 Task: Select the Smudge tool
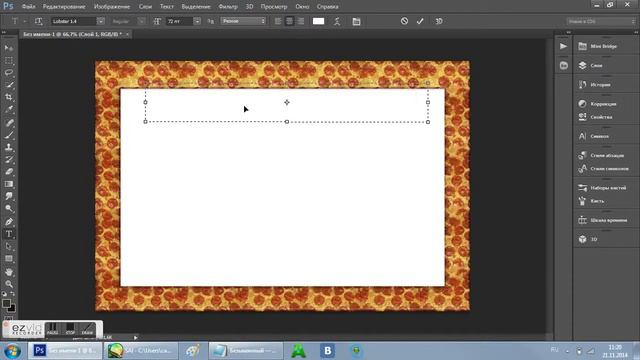(x=9, y=196)
